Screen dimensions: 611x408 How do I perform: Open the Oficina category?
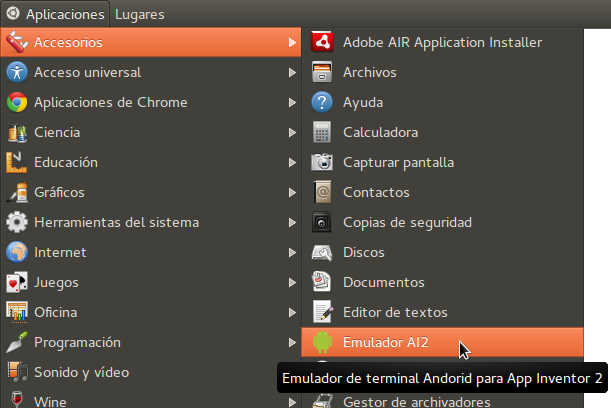151,312
